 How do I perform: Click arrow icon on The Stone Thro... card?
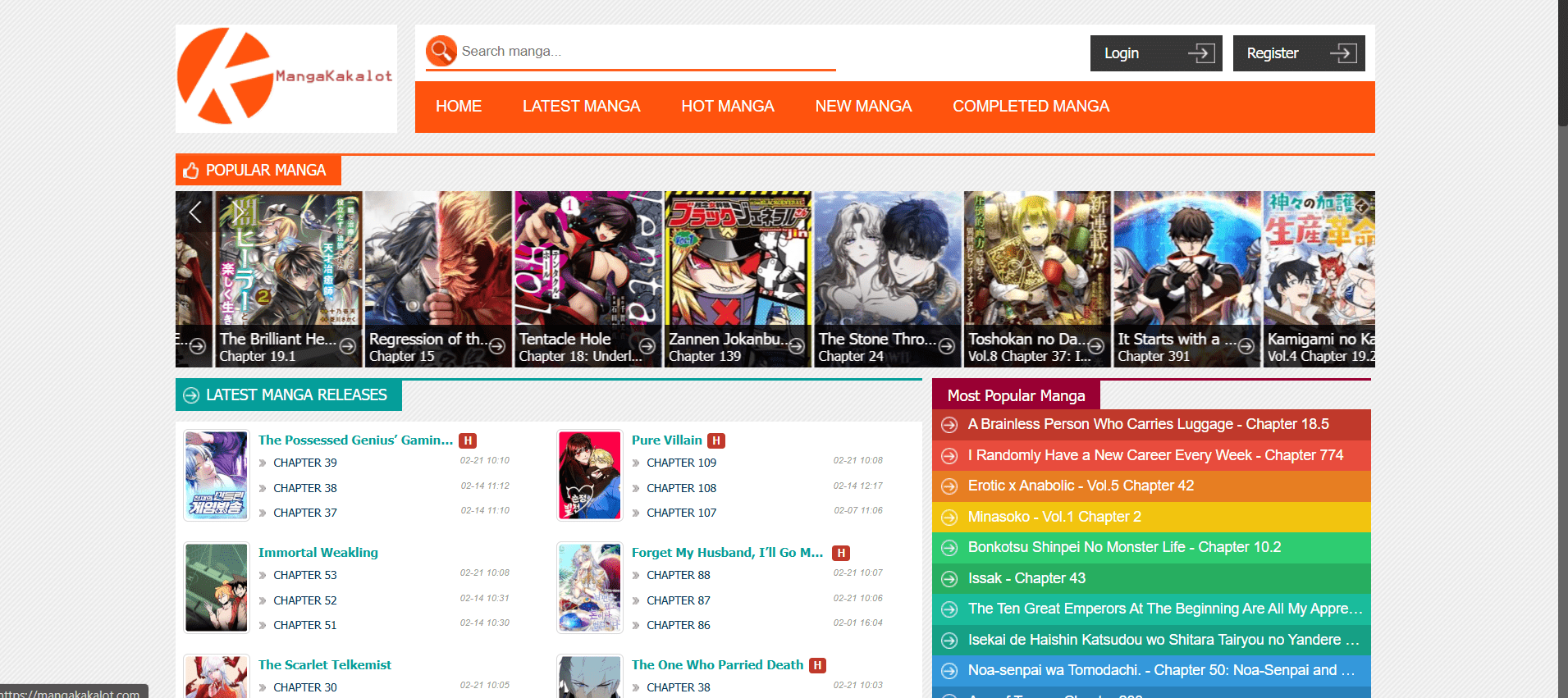tap(947, 346)
